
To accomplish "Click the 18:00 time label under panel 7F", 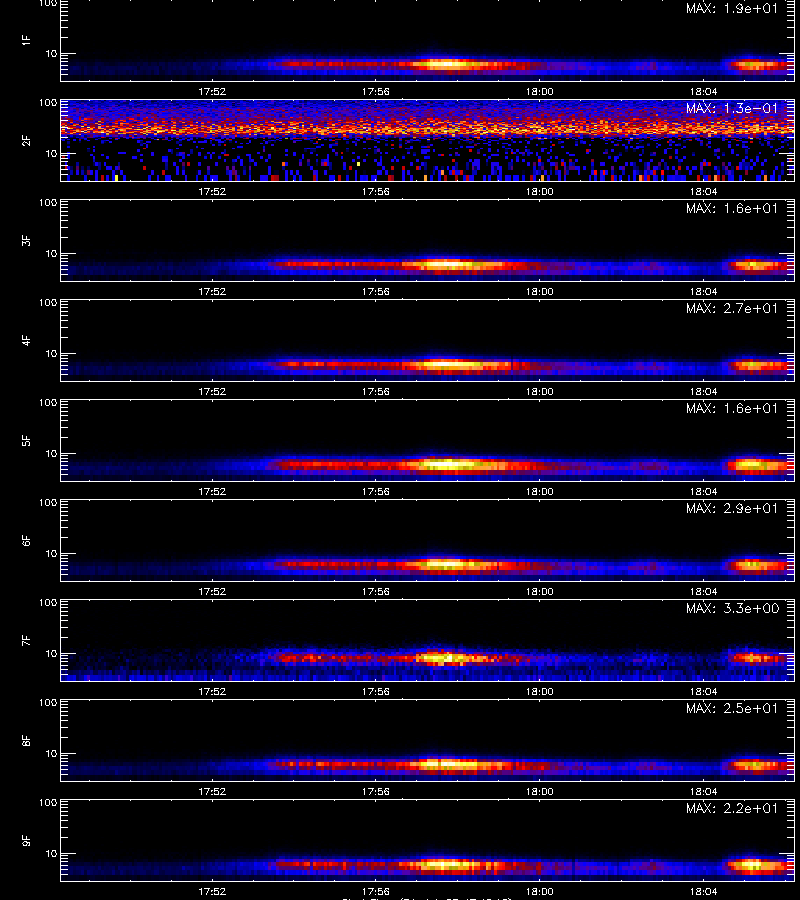I will (540, 692).
